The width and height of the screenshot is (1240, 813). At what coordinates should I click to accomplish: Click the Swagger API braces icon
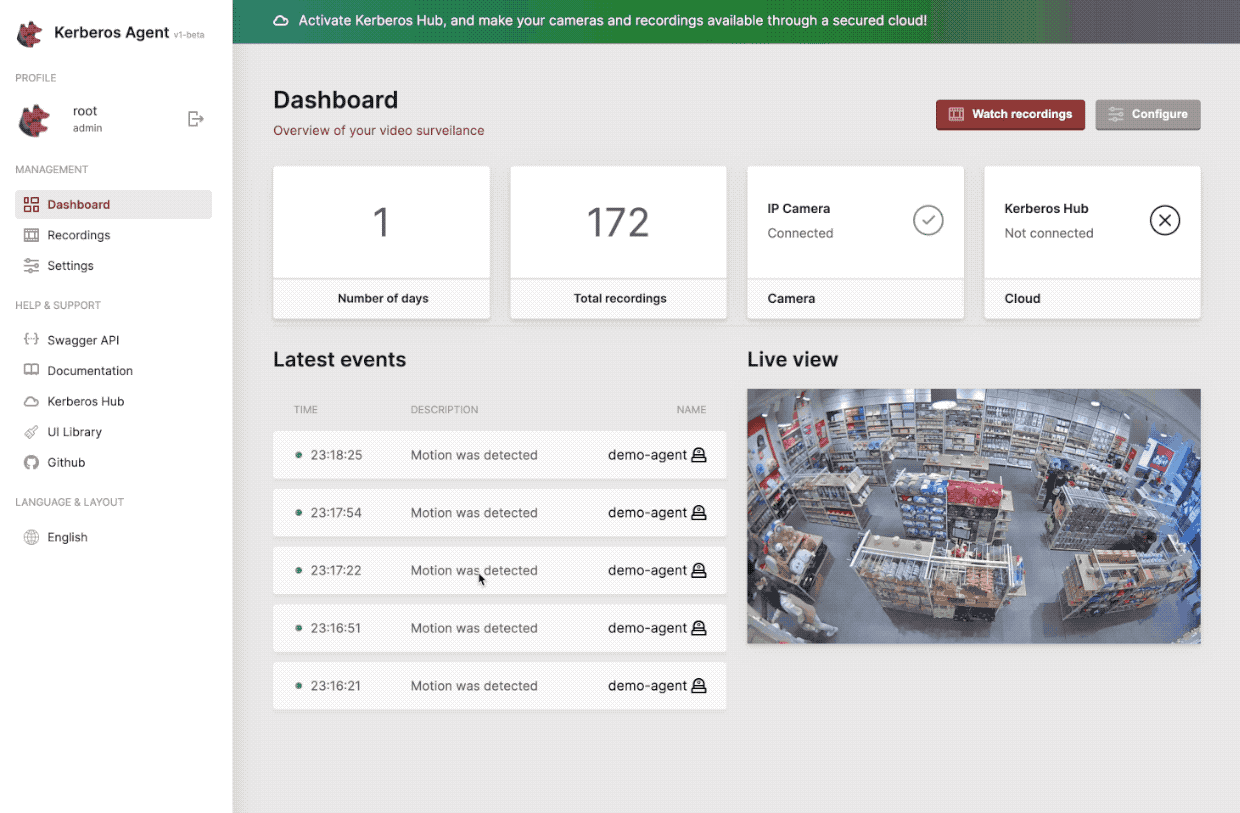[x=31, y=340]
